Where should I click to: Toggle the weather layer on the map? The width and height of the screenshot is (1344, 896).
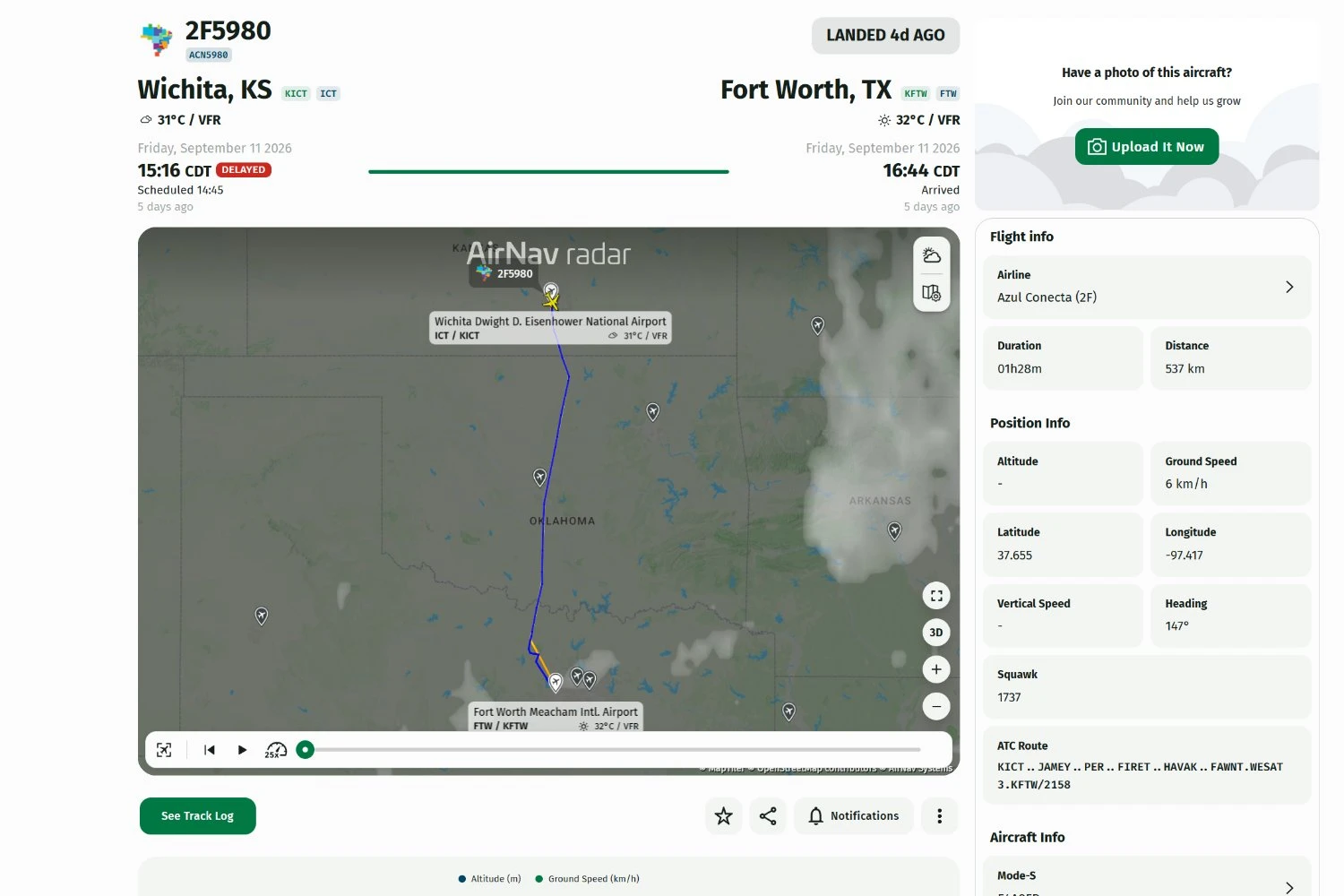[x=932, y=255]
